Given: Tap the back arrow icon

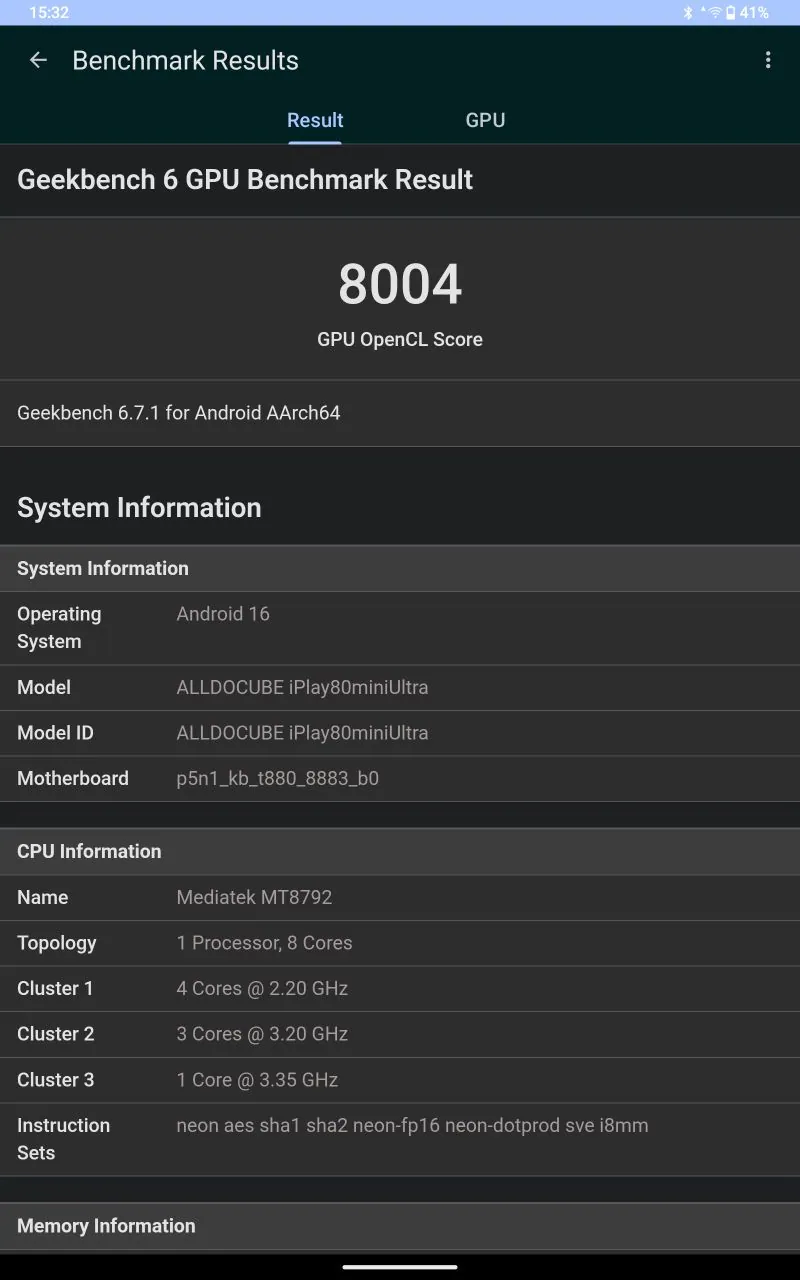Looking at the screenshot, I should pos(38,60).
